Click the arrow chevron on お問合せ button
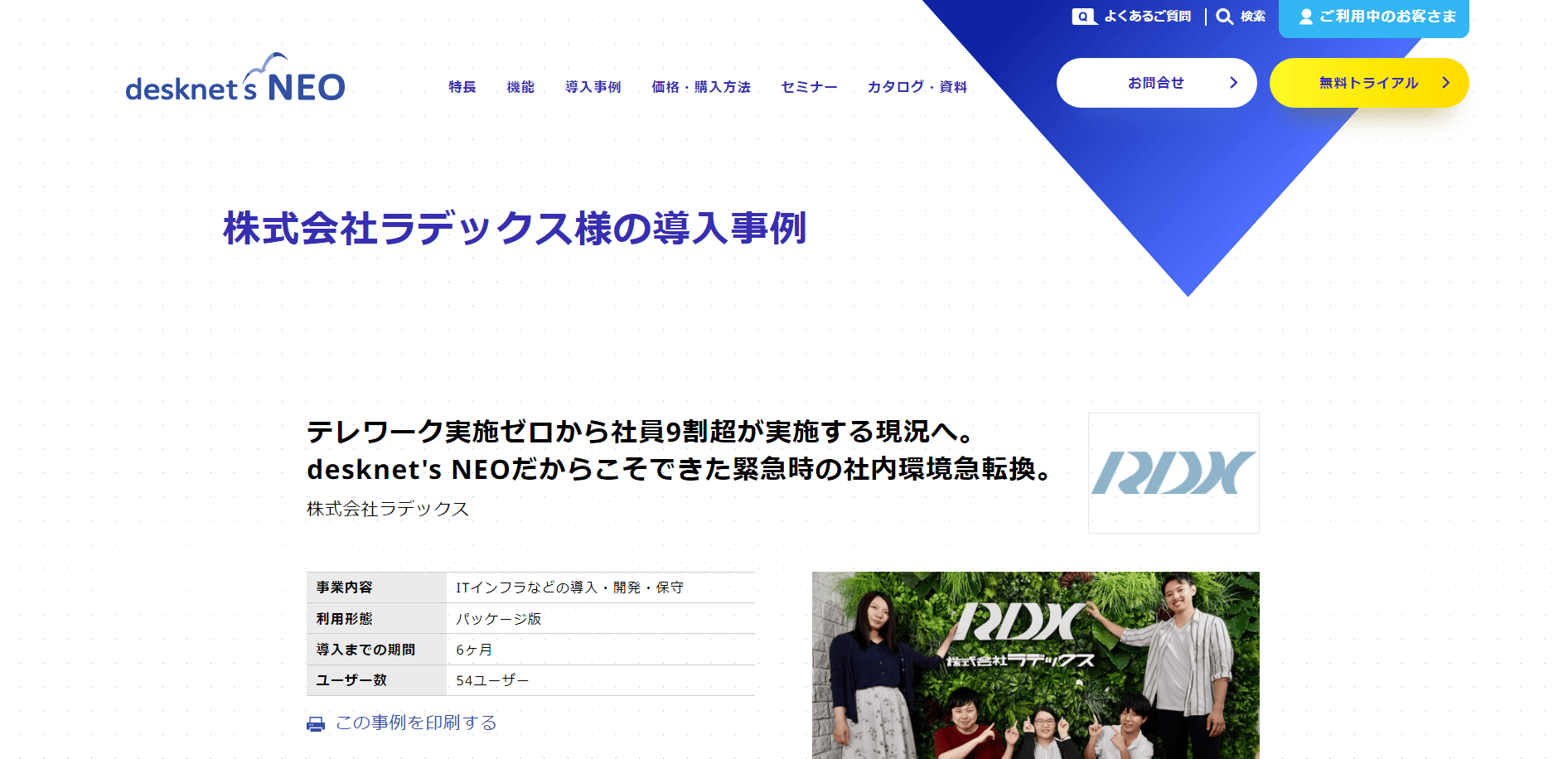Screen dimensions: 1568x759 pyautogui.click(x=1233, y=83)
